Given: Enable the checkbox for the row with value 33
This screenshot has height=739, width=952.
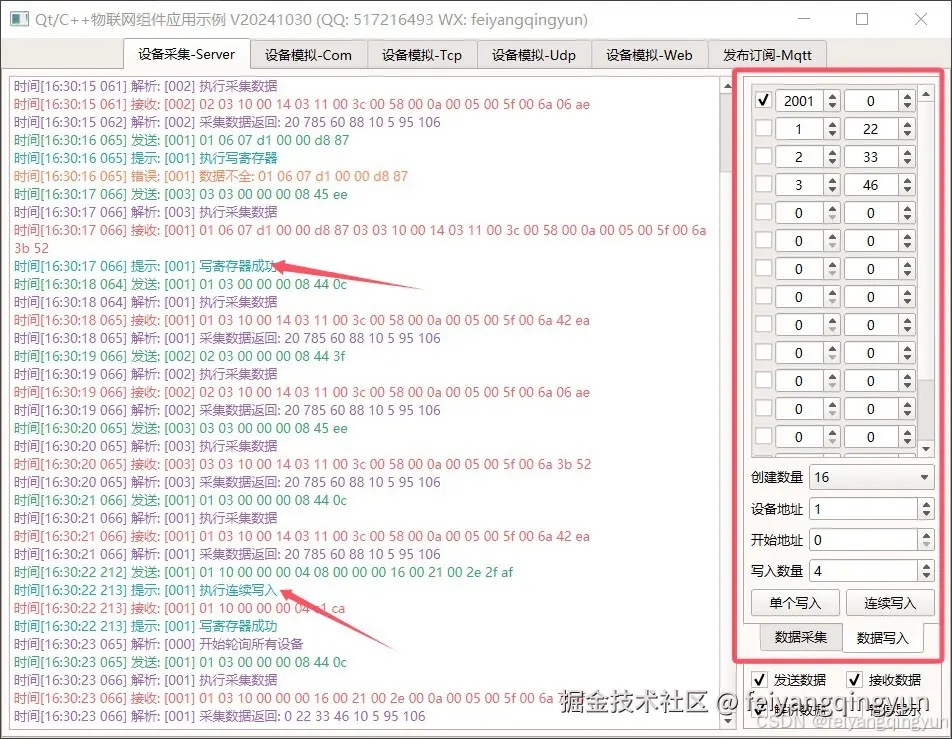Looking at the screenshot, I should pos(763,156).
